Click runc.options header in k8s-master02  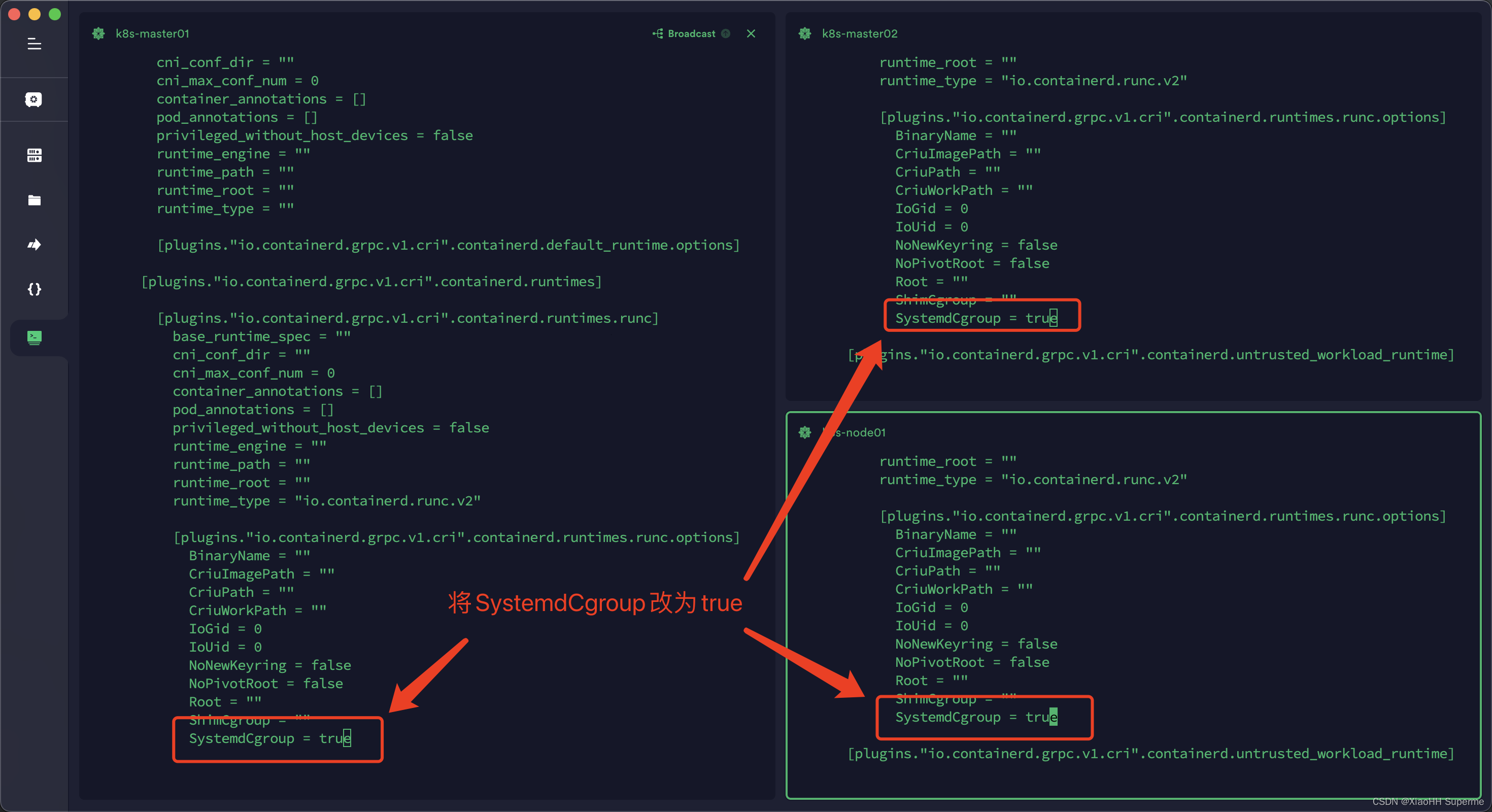pos(1163,117)
